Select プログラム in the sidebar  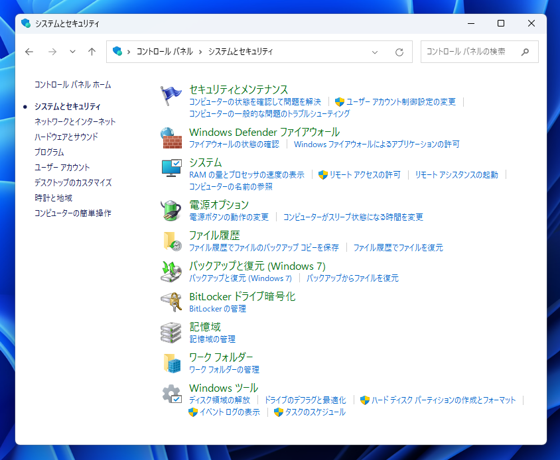tap(49, 152)
